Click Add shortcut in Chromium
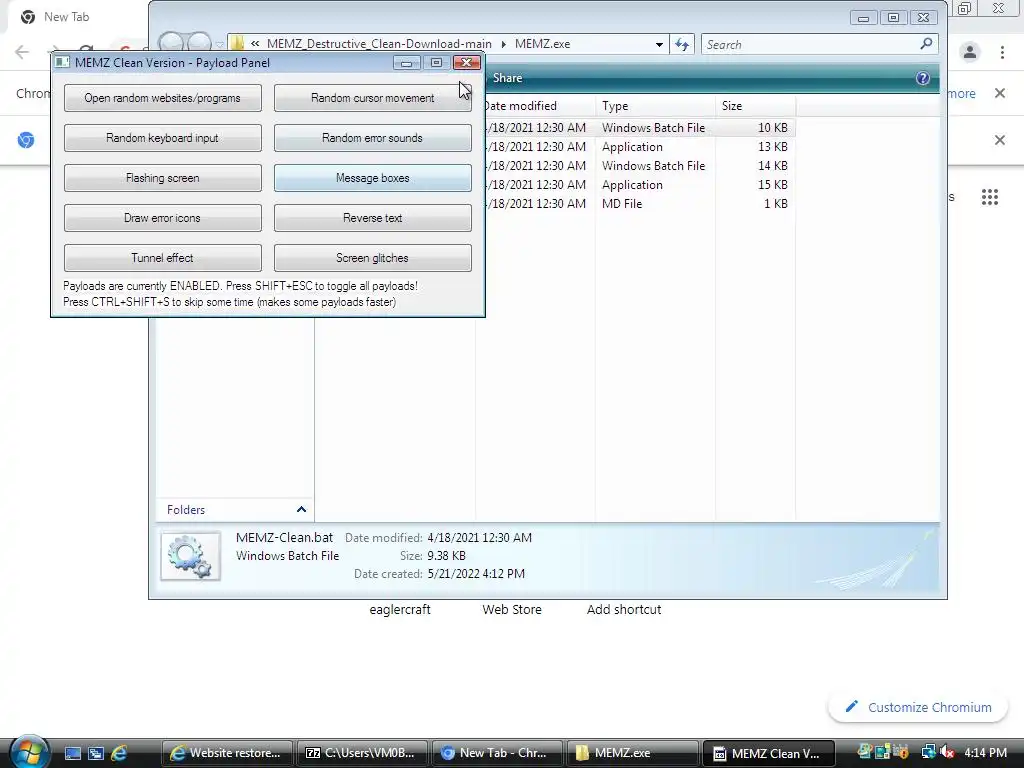Screen dimensions: 1024x768 coord(624,609)
